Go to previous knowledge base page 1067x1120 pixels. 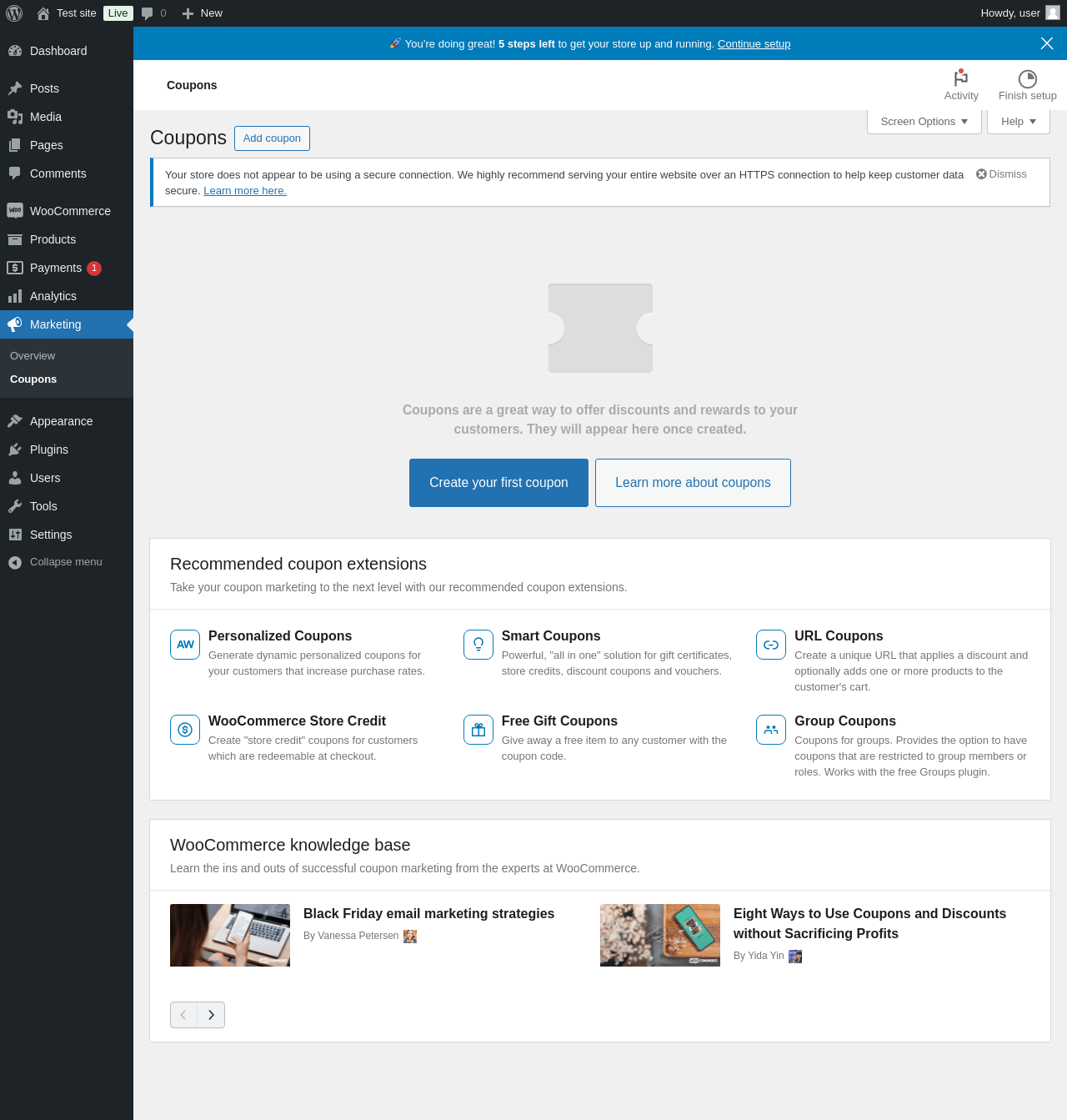[x=183, y=1015]
